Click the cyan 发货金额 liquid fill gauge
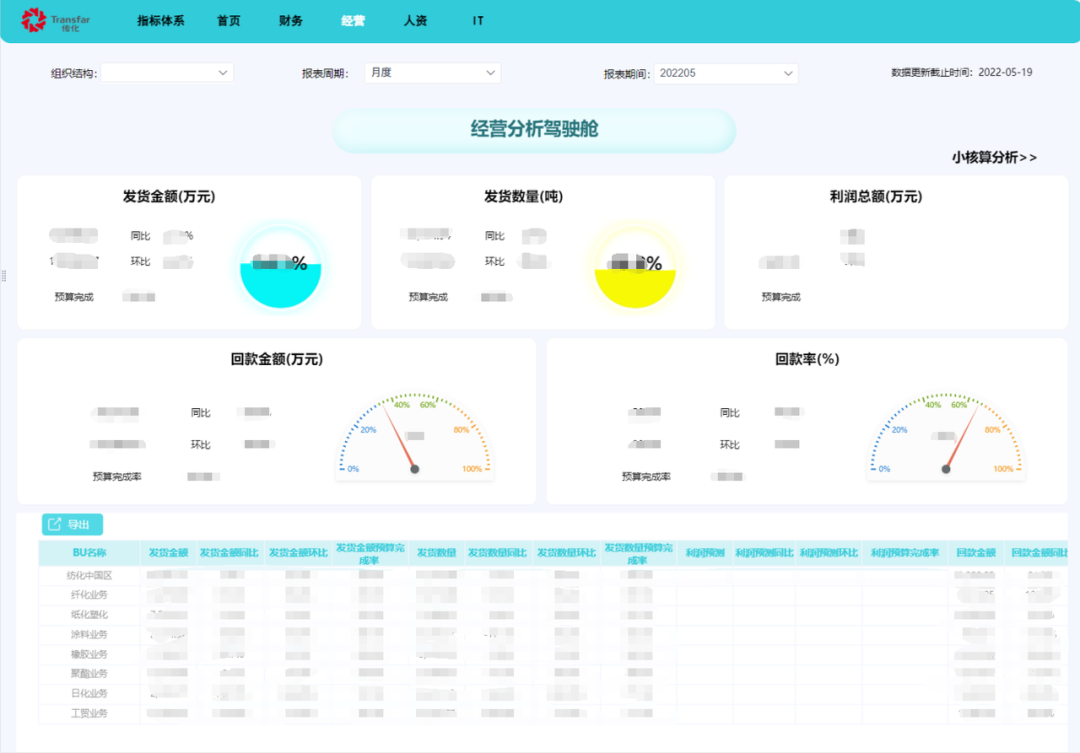 point(280,267)
